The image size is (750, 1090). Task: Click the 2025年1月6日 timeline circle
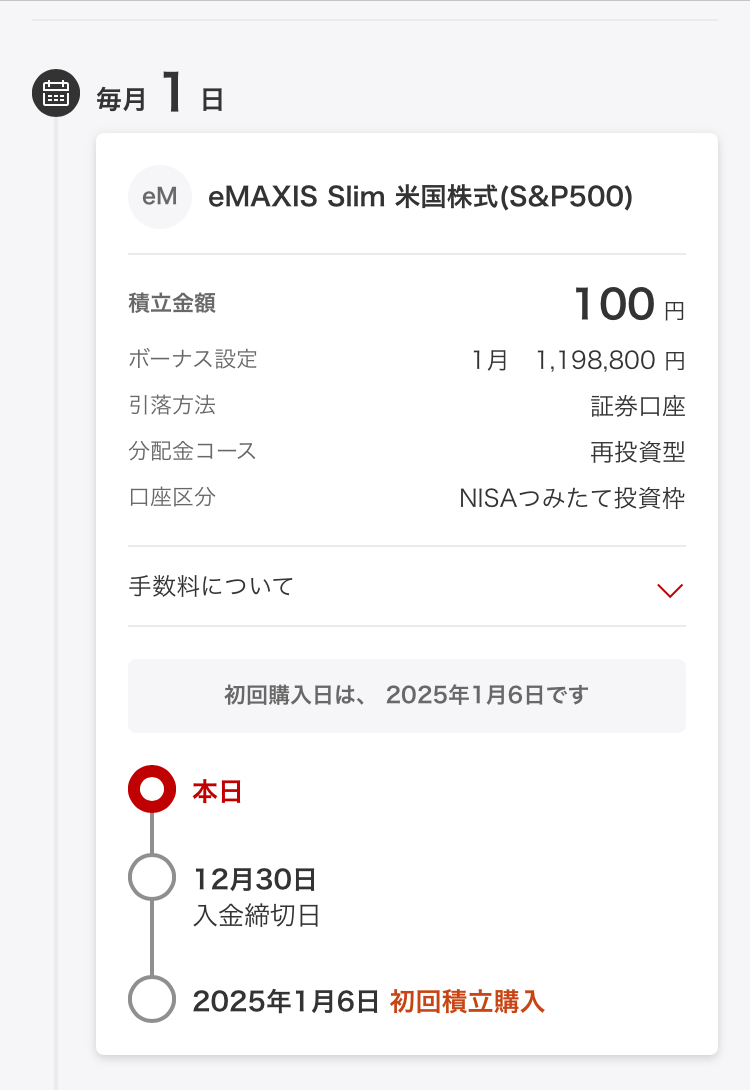[152, 999]
